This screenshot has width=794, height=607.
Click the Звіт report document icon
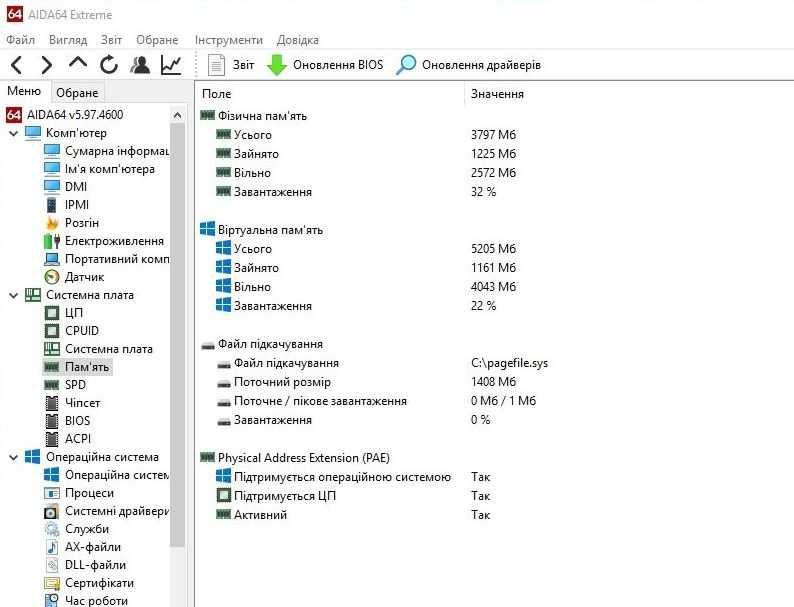point(216,65)
